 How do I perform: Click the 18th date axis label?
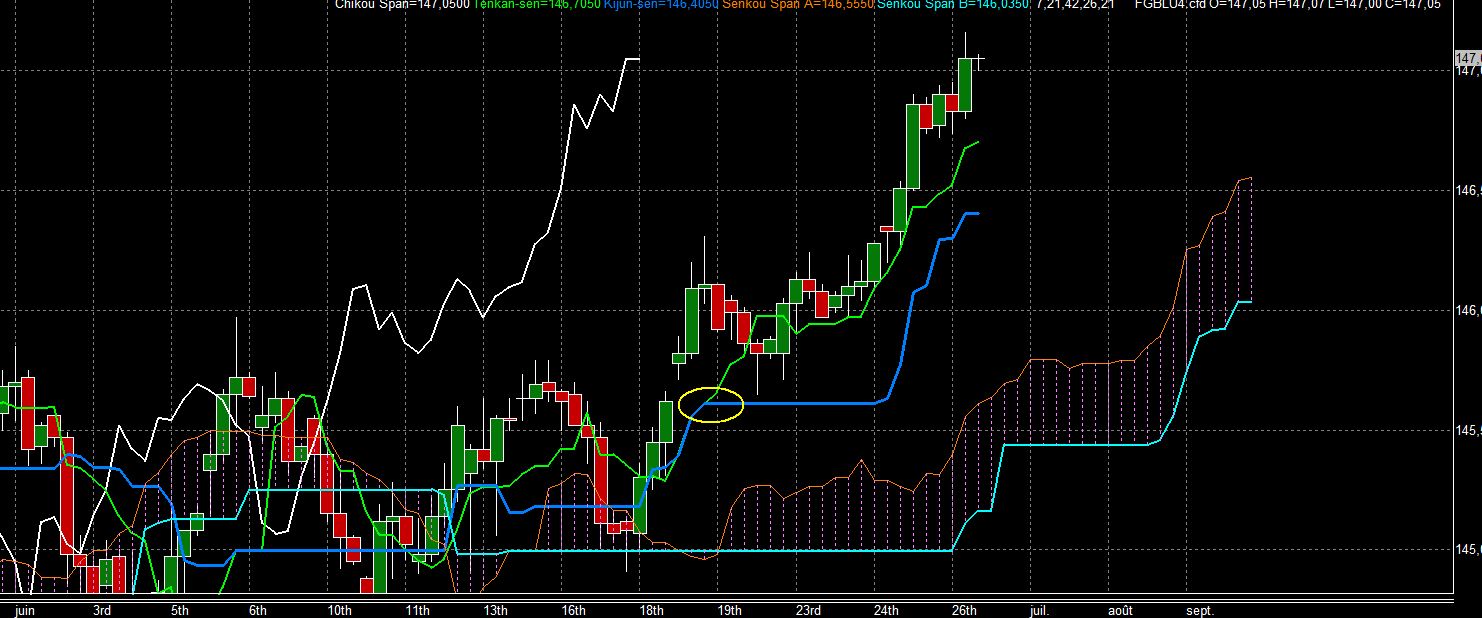coord(651,610)
